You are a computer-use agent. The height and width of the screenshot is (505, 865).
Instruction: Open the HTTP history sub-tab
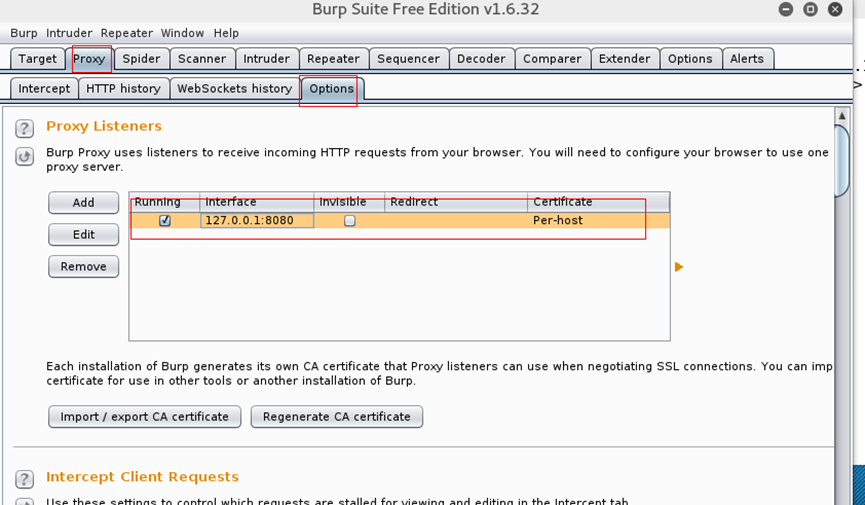coord(123,89)
